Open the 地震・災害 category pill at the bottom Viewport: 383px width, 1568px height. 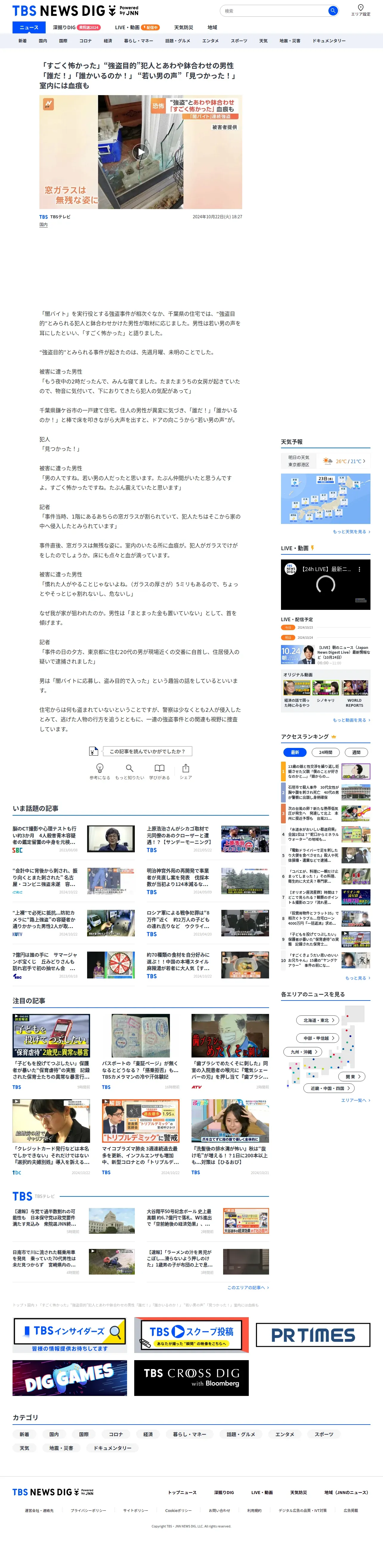(61, 1448)
